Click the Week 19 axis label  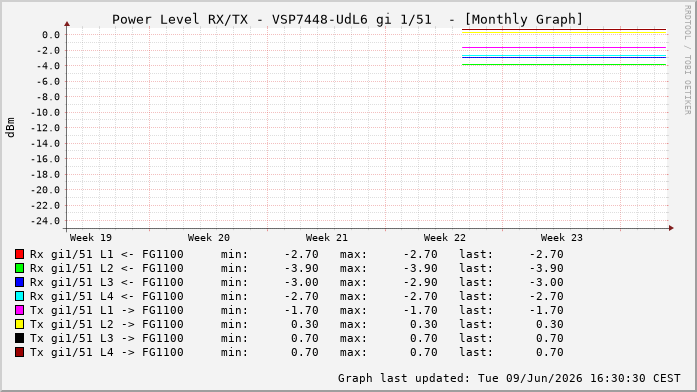point(91,238)
